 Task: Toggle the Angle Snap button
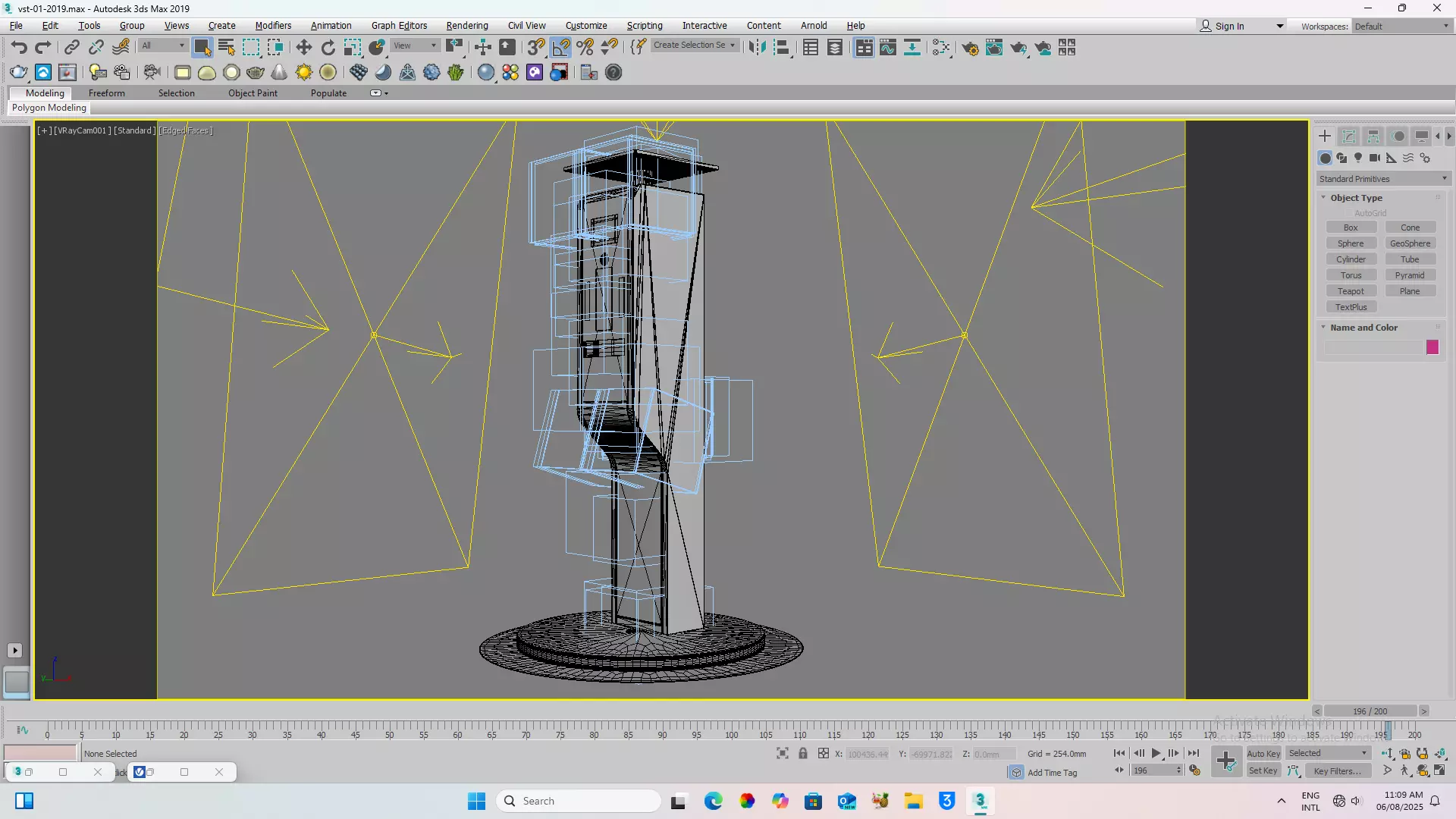[x=561, y=48]
